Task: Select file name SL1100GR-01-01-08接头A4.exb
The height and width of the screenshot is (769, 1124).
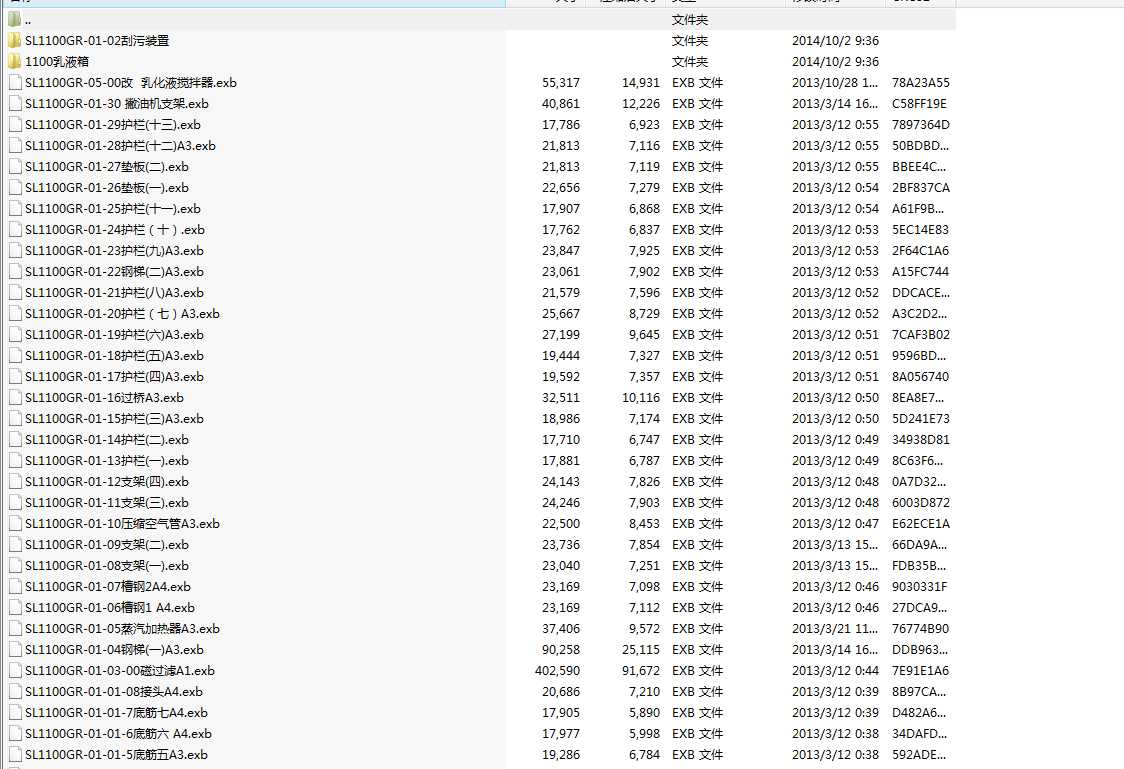Action: [x=114, y=692]
